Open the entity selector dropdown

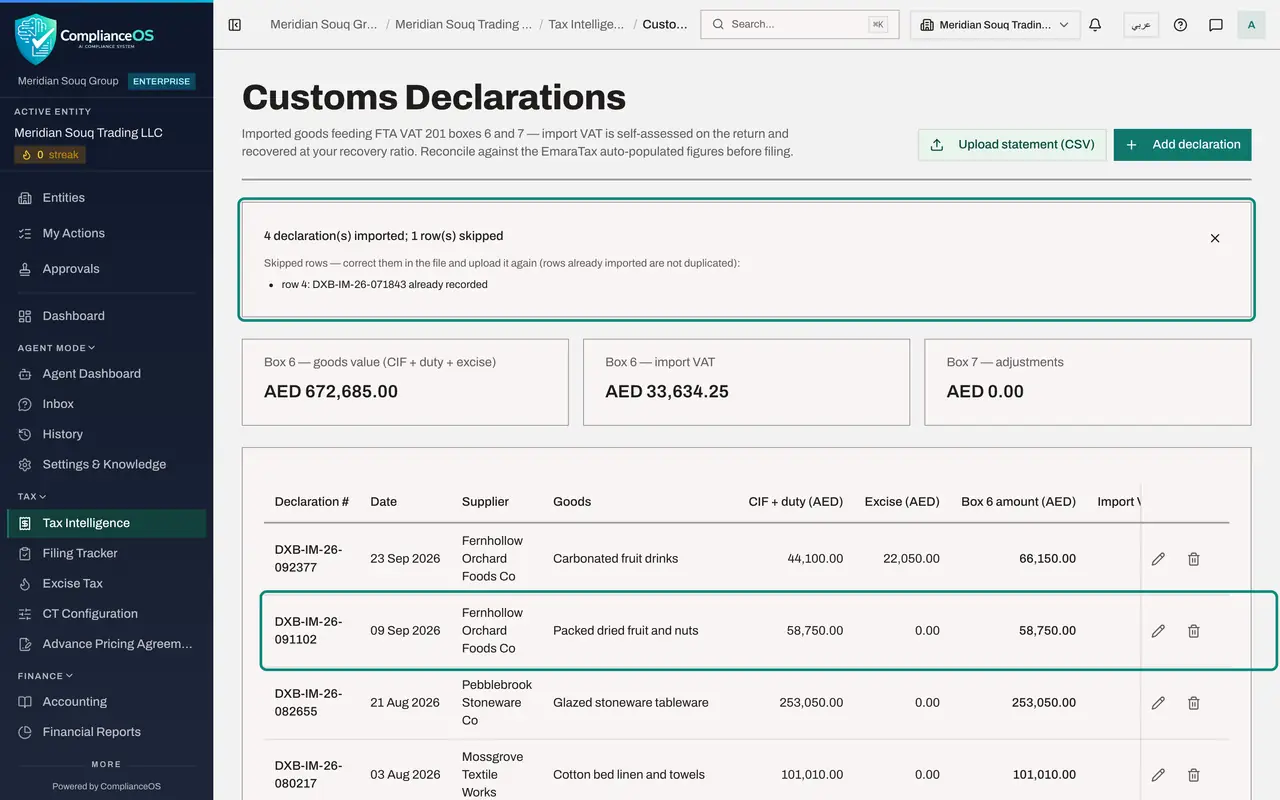tap(995, 25)
